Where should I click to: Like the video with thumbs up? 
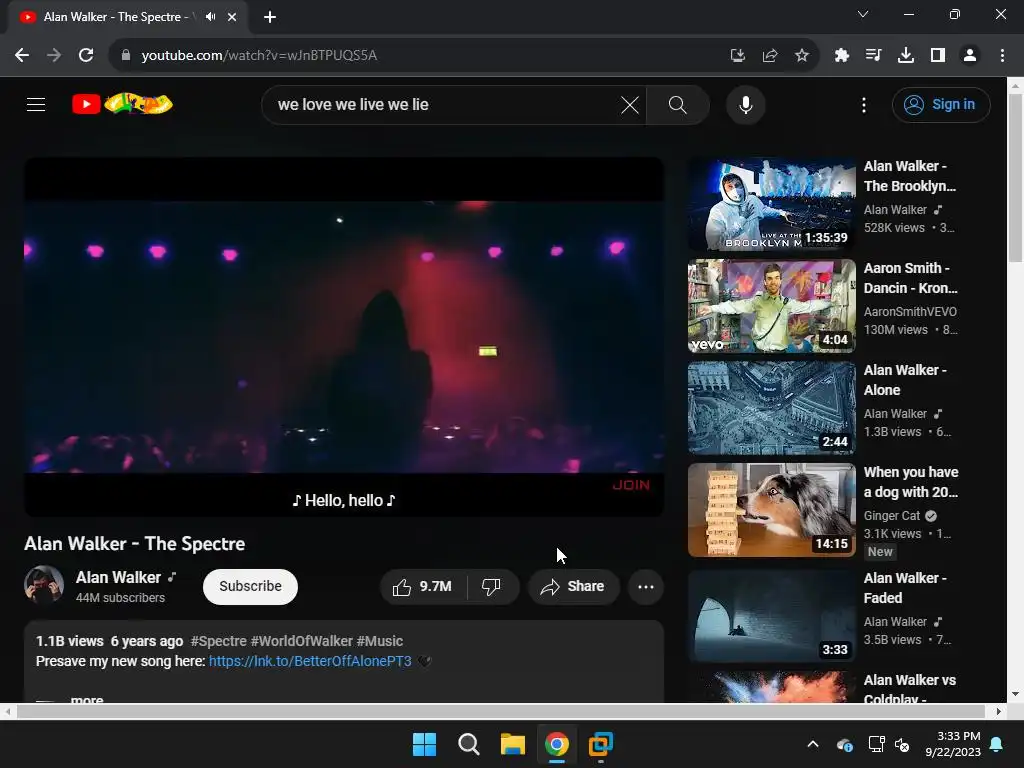pyautogui.click(x=423, y=586)
